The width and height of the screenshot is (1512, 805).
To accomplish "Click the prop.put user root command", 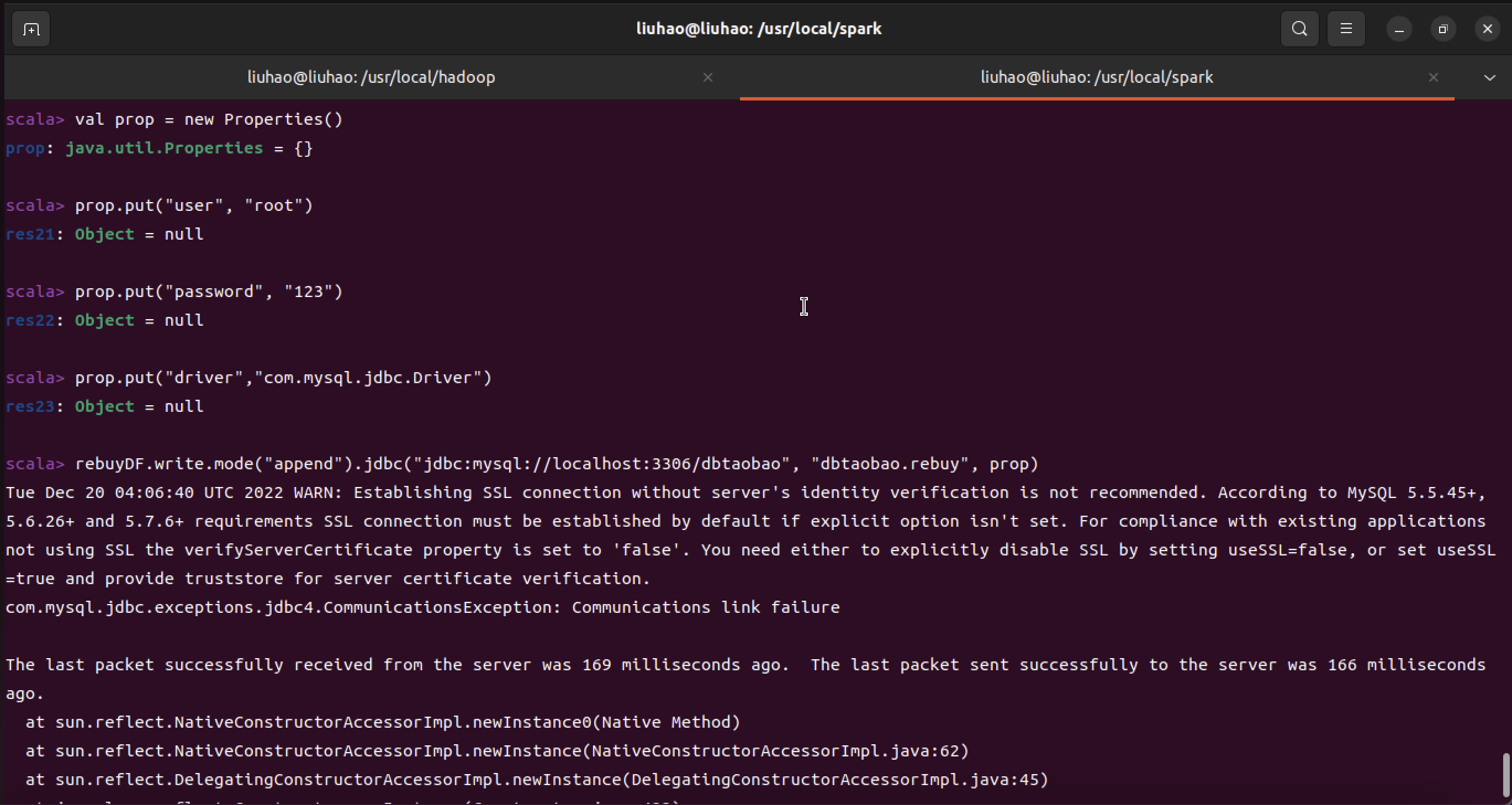I will (194, 206).
